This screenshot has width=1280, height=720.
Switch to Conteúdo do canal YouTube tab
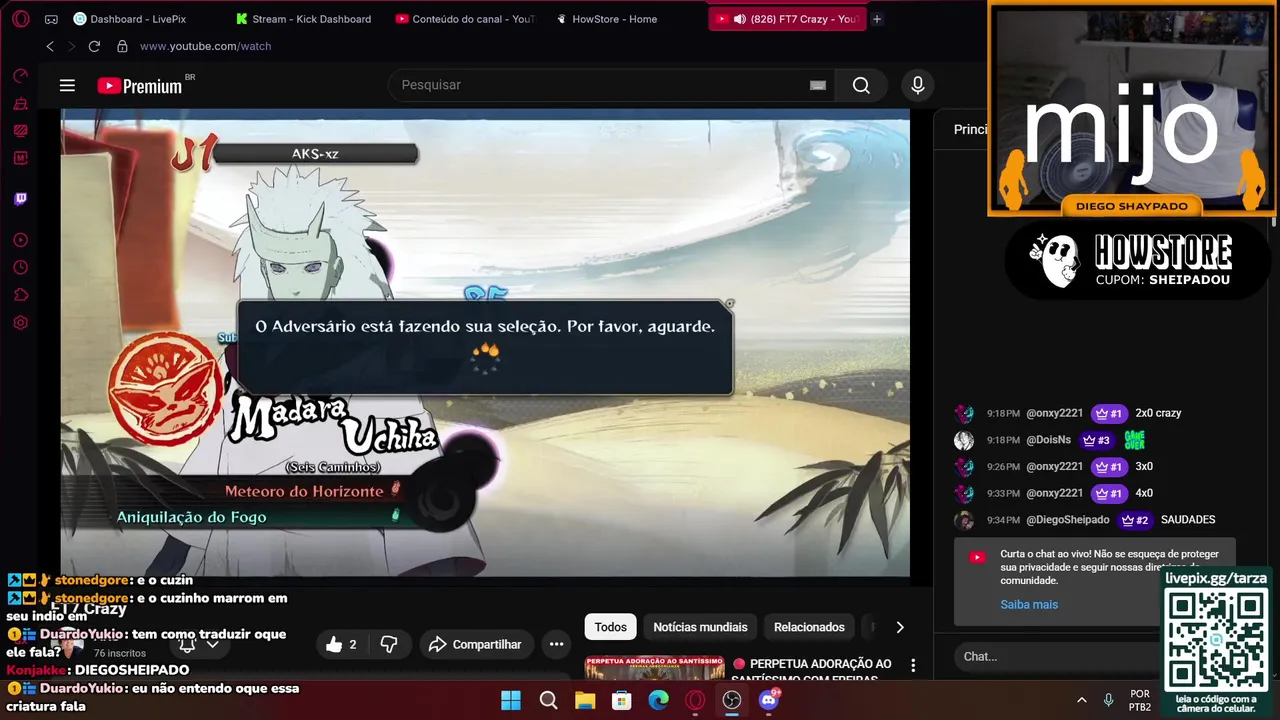click(466, 19)
